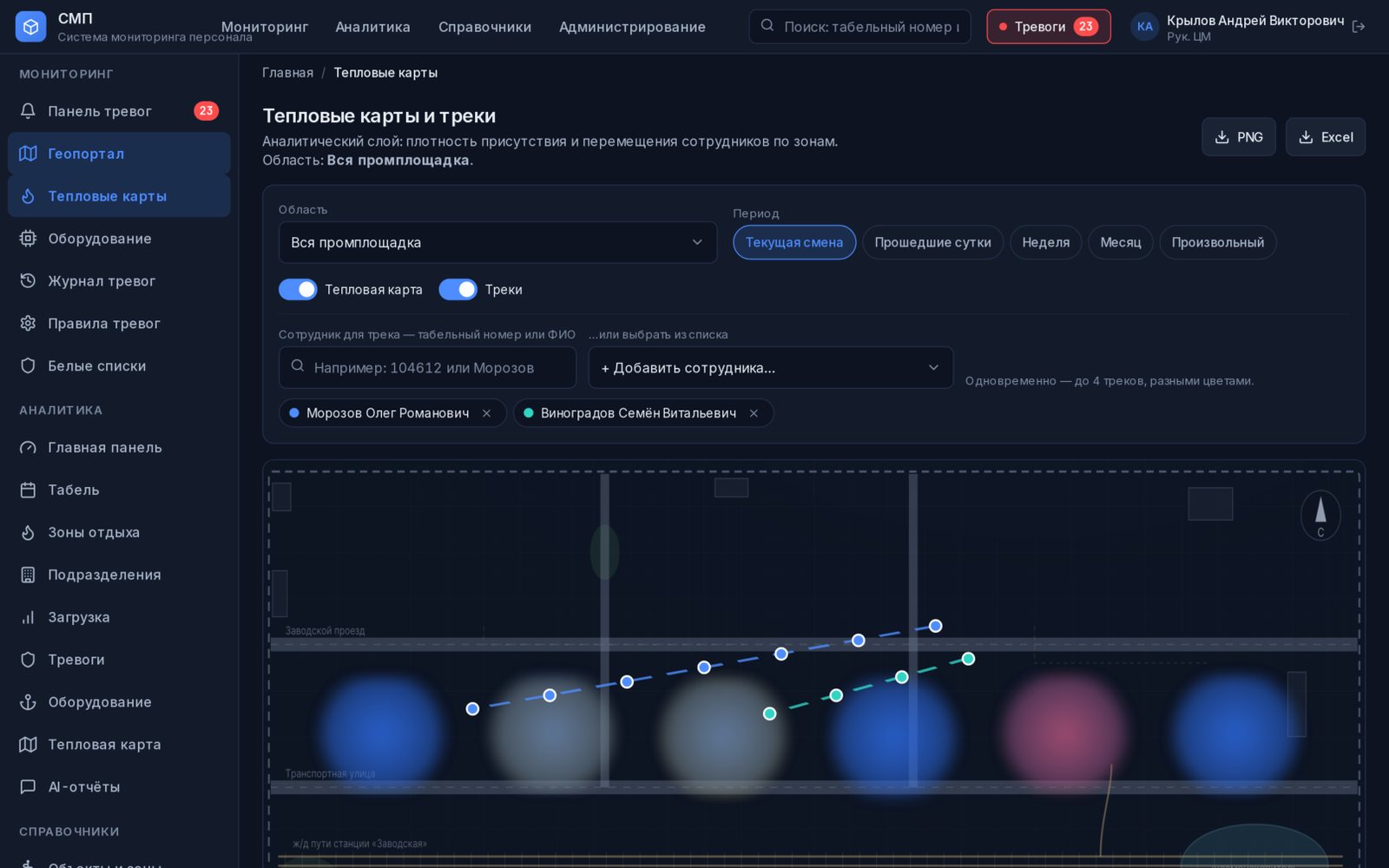1389x868 pixels.
Task: Click the flame icon of Тепловые карты
Action: point(28,196)
